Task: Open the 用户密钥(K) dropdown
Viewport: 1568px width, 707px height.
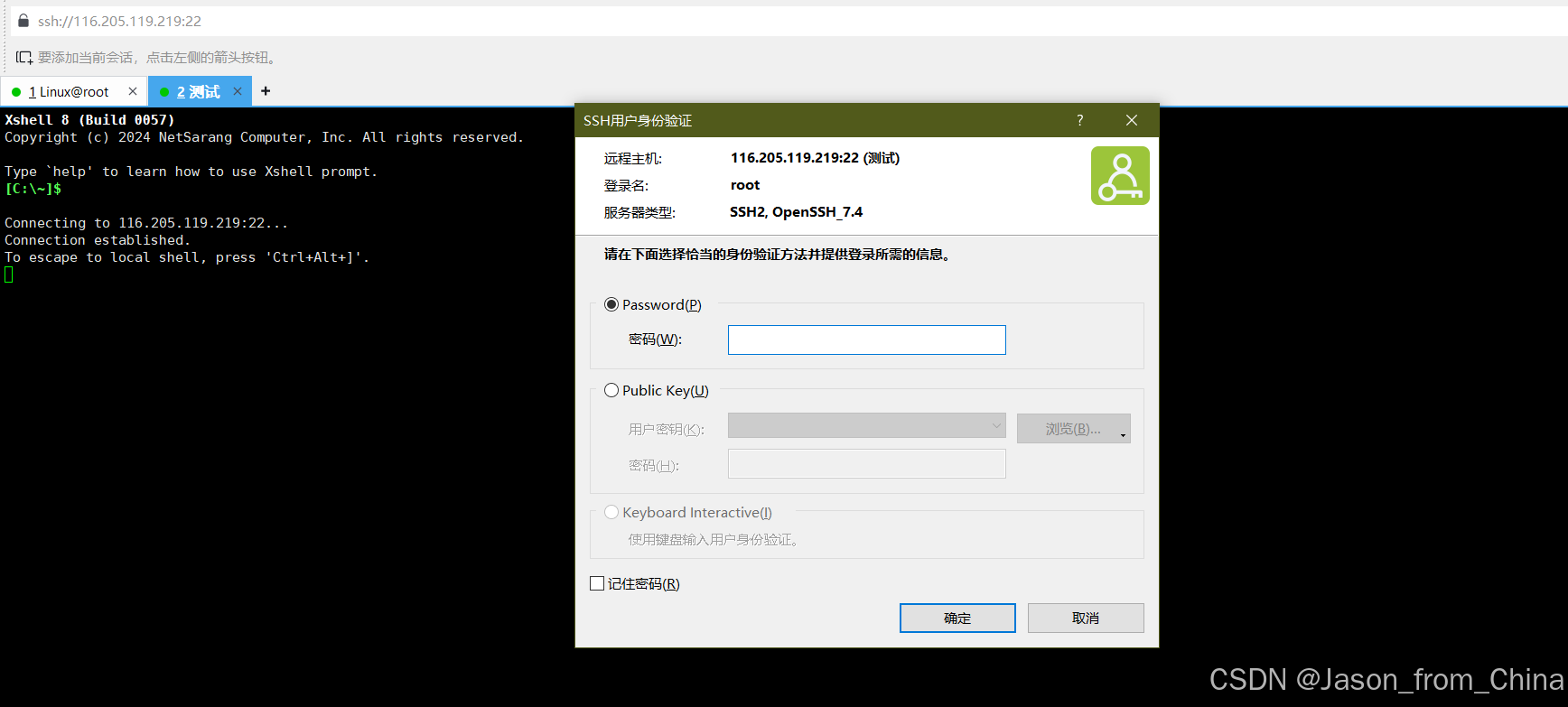Action: click(866, 425)
